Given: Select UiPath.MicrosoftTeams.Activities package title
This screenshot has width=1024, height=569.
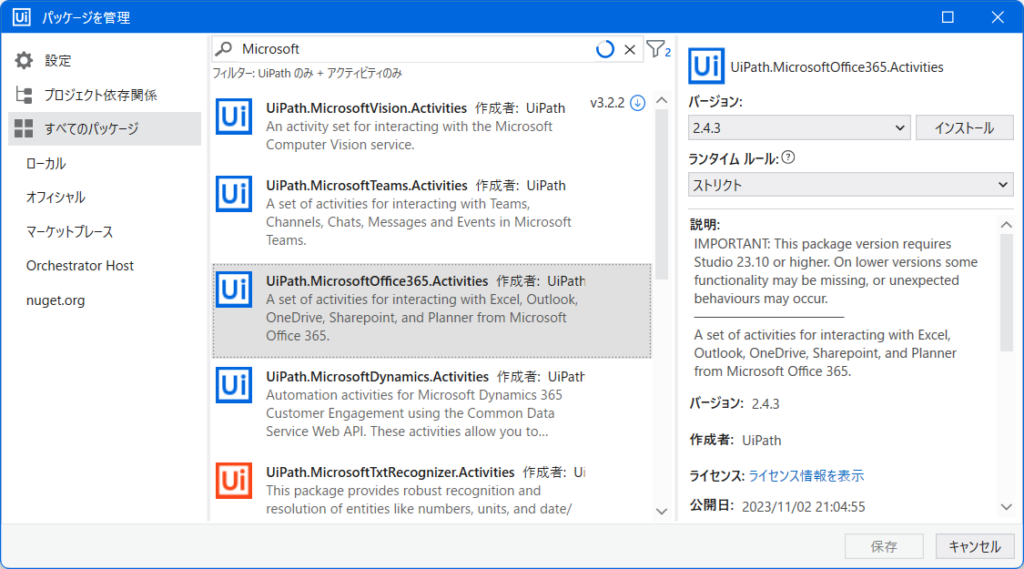Looking at the screenshot, I should point(366,186).
